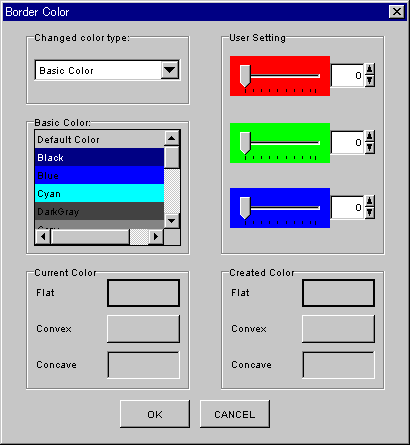Increase the red value with up spinner
Viewport: 410px width, 445px height.
[369, 70]
